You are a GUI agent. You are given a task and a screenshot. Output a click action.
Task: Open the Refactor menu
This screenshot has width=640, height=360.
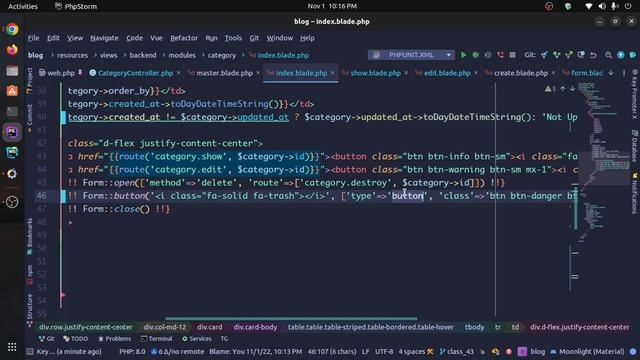pyautogui.click(x=184, y=38)
